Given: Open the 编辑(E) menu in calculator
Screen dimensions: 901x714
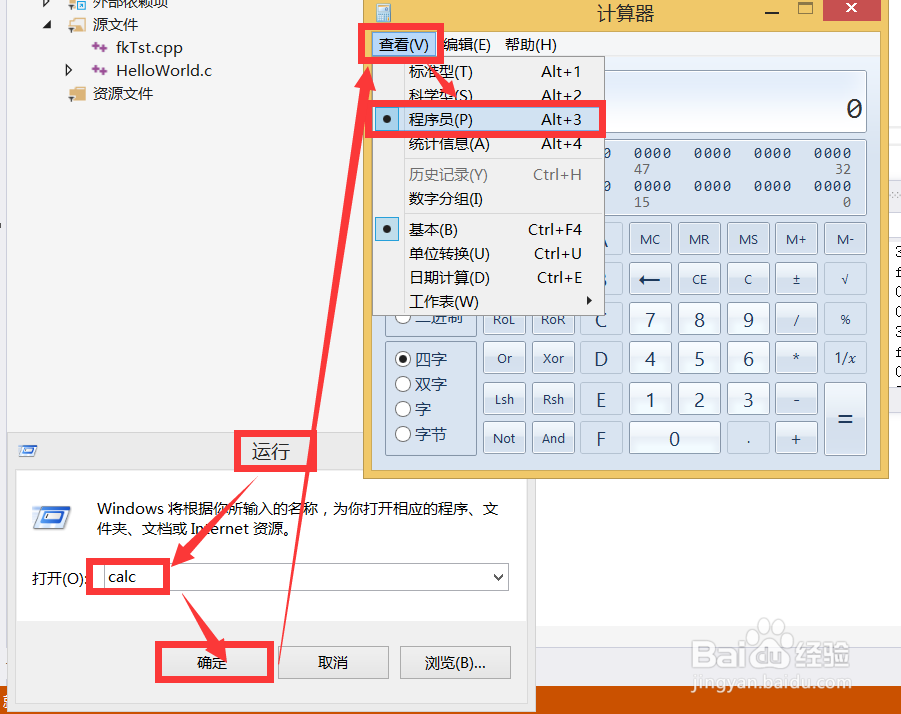Looking at the screenshot, I should (x=466, y=44).
